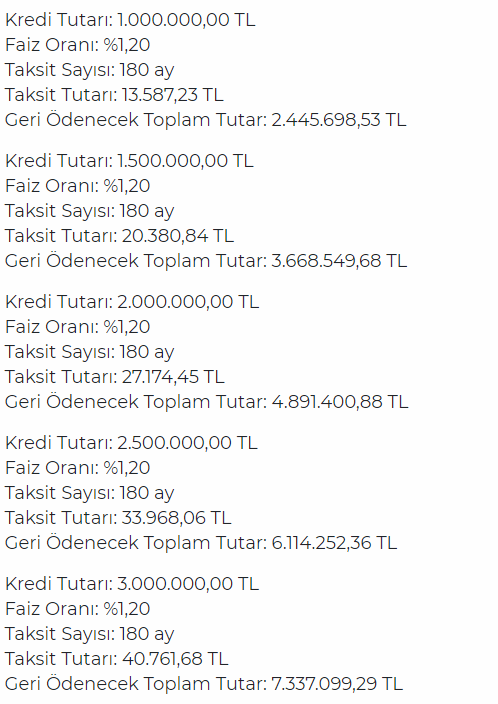
Task: Select the total repayment 7.337.099,29 TL line
Action: pos(204,684)
